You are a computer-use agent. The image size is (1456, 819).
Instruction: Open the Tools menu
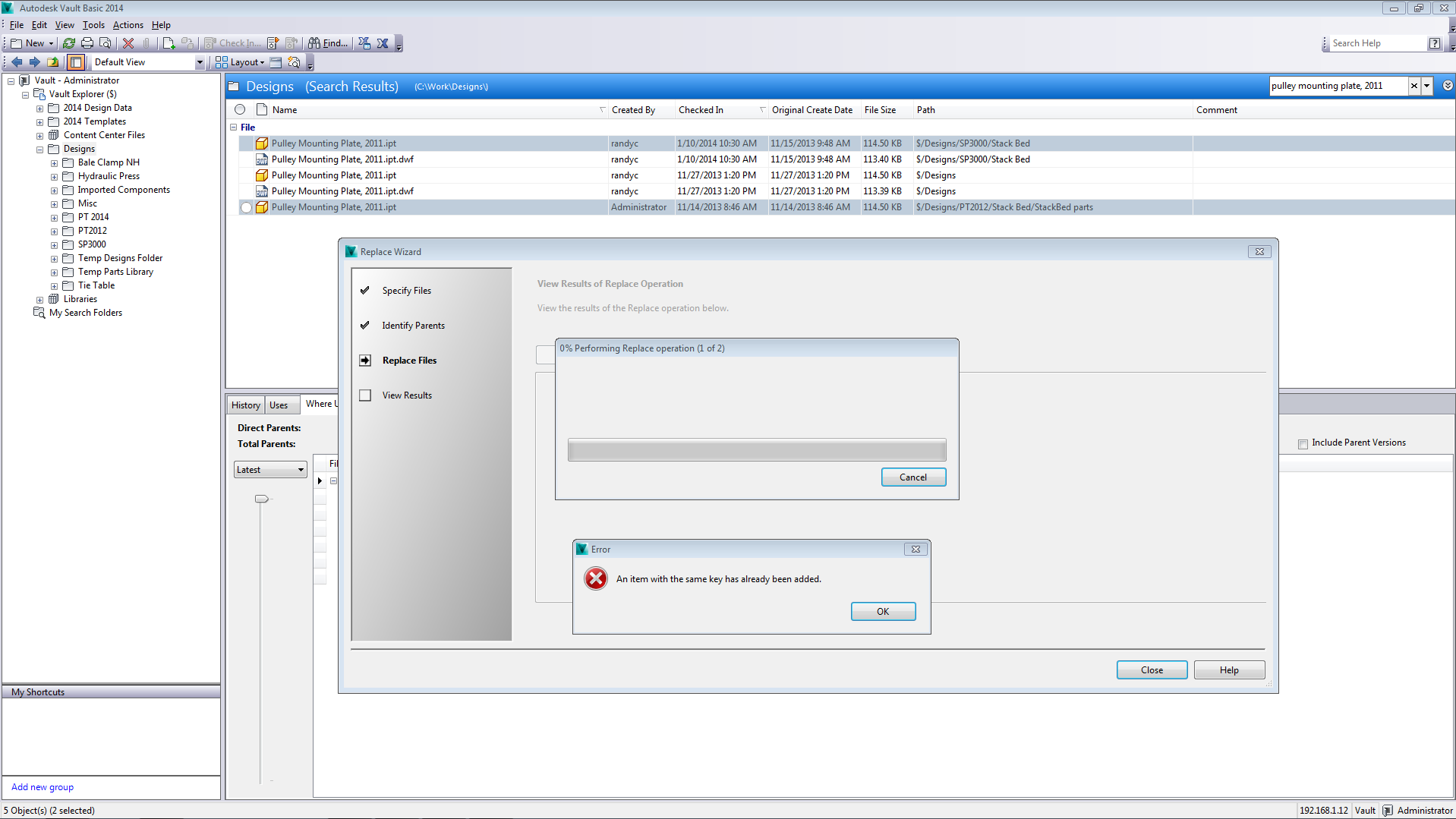click(x=93, y=25)
